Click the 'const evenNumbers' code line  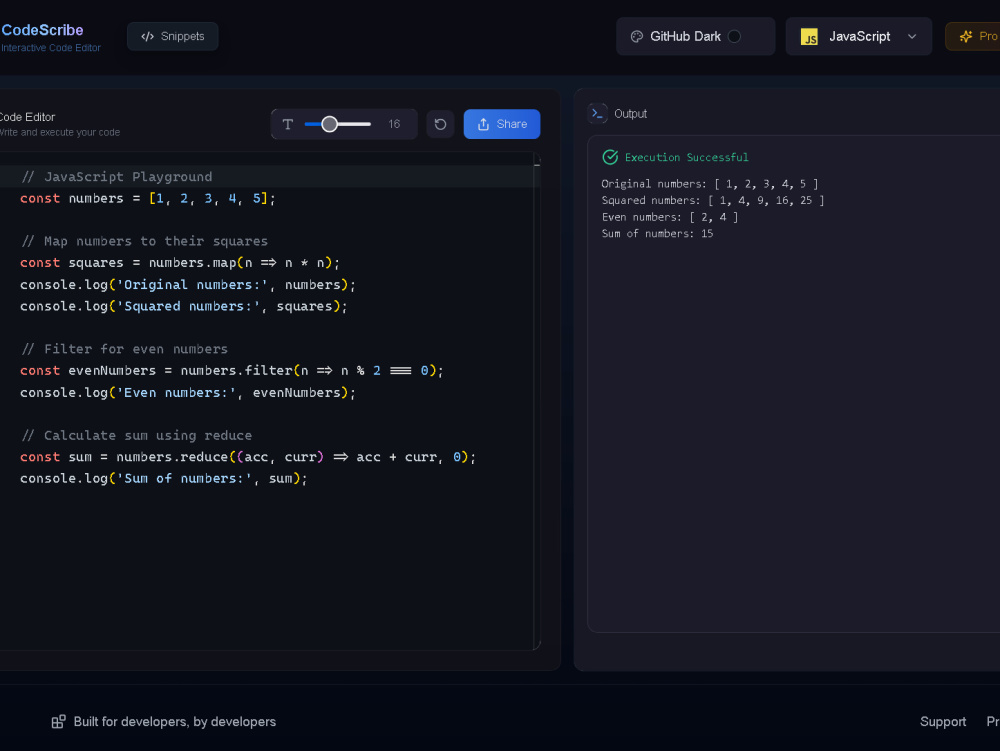pyautogui.click(x=232, y=370)
